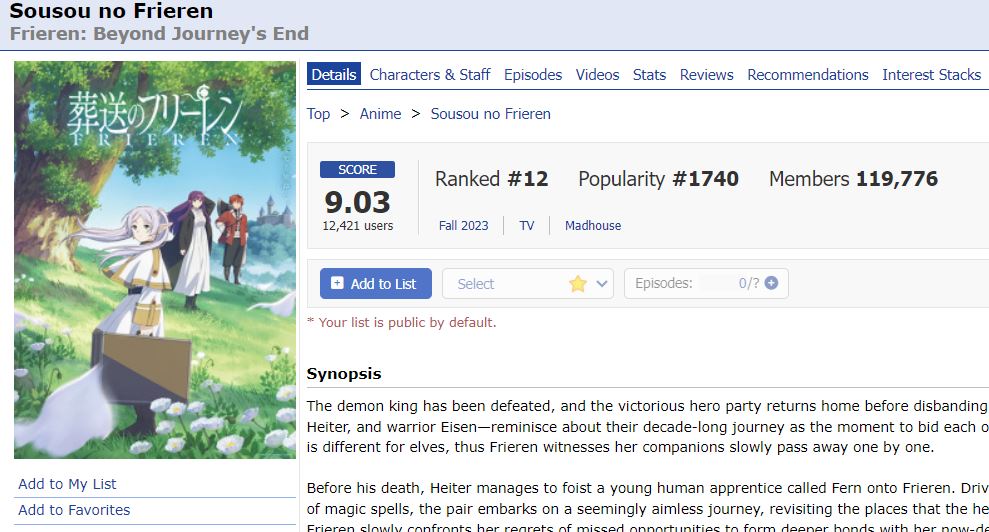989x532 pixels.
Task: Click the SCORE label badge
Action: click(357, 170)
